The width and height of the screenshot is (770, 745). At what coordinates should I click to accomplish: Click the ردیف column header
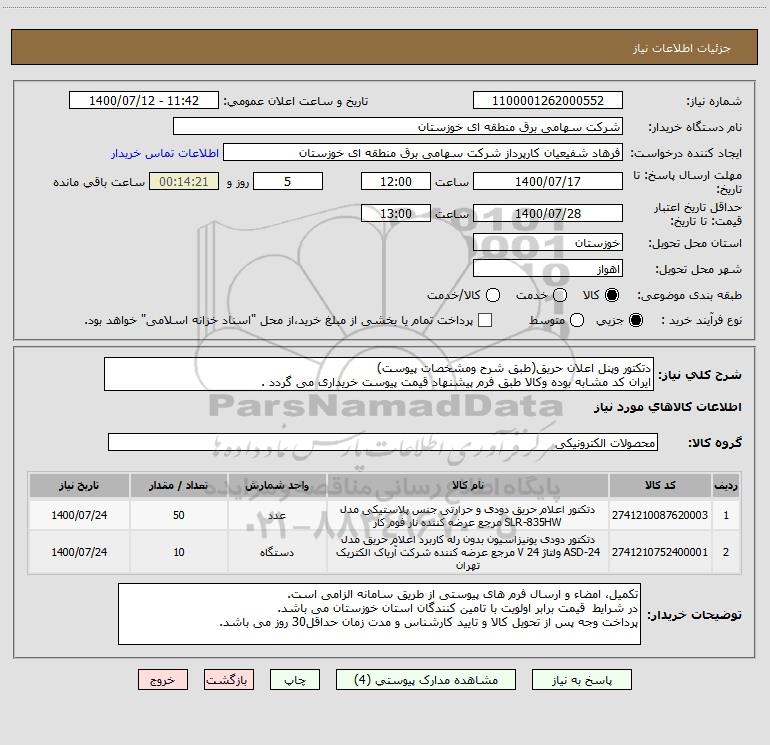click(726, 485)
